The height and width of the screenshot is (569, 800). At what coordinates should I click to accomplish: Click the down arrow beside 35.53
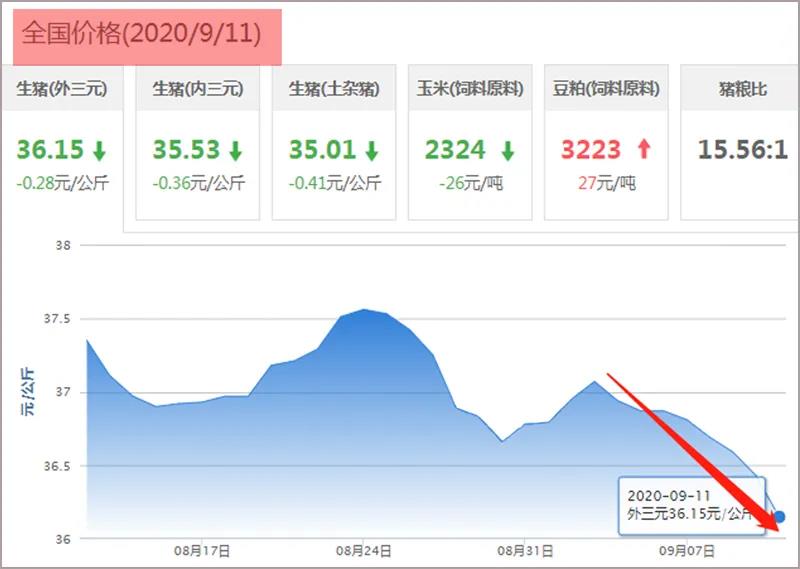pyautogui.click(x=236, y=151)
